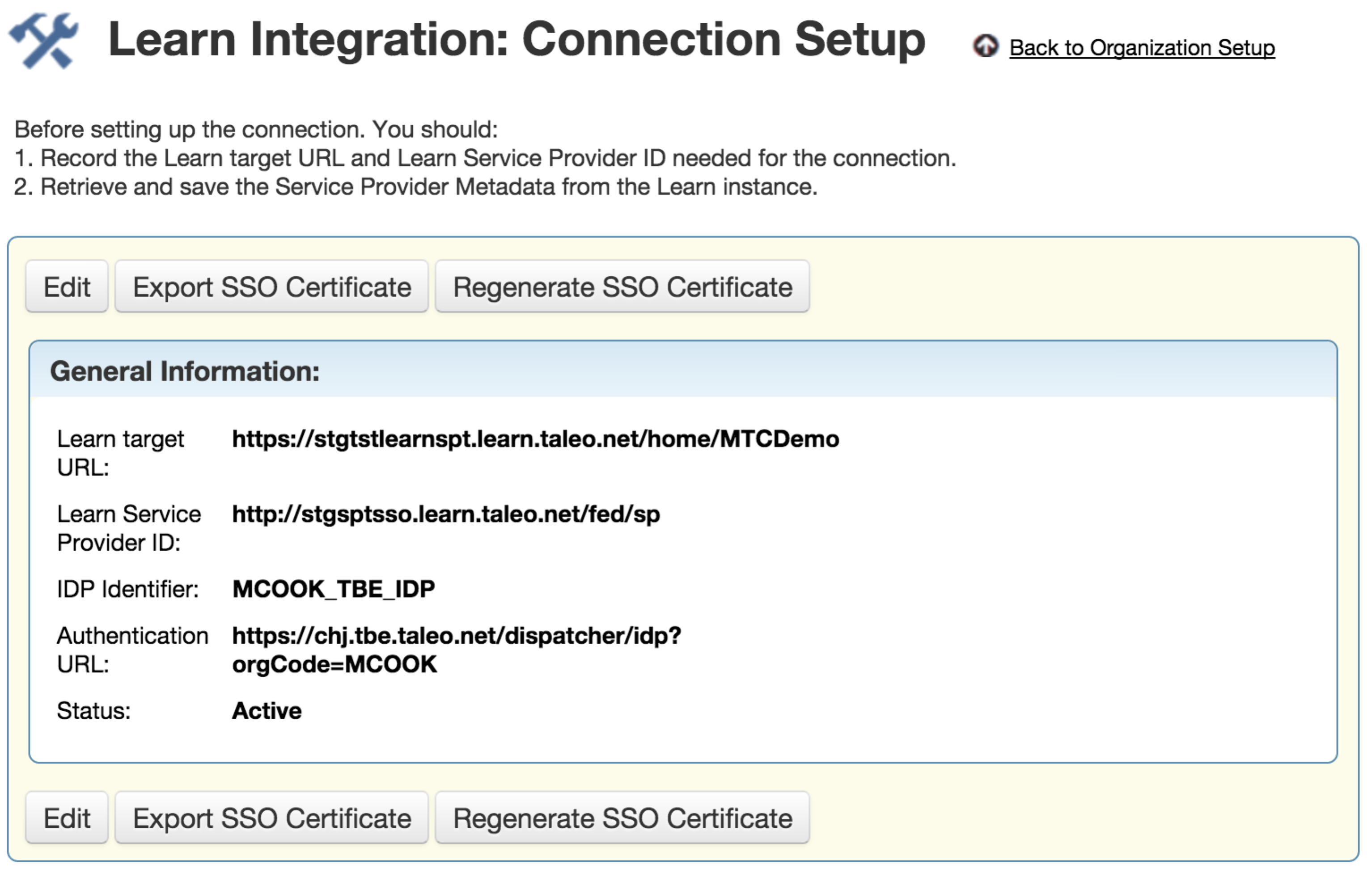Click the Status field label
The height and width of the screenshot is (869, 1372).
click(93, 711)
